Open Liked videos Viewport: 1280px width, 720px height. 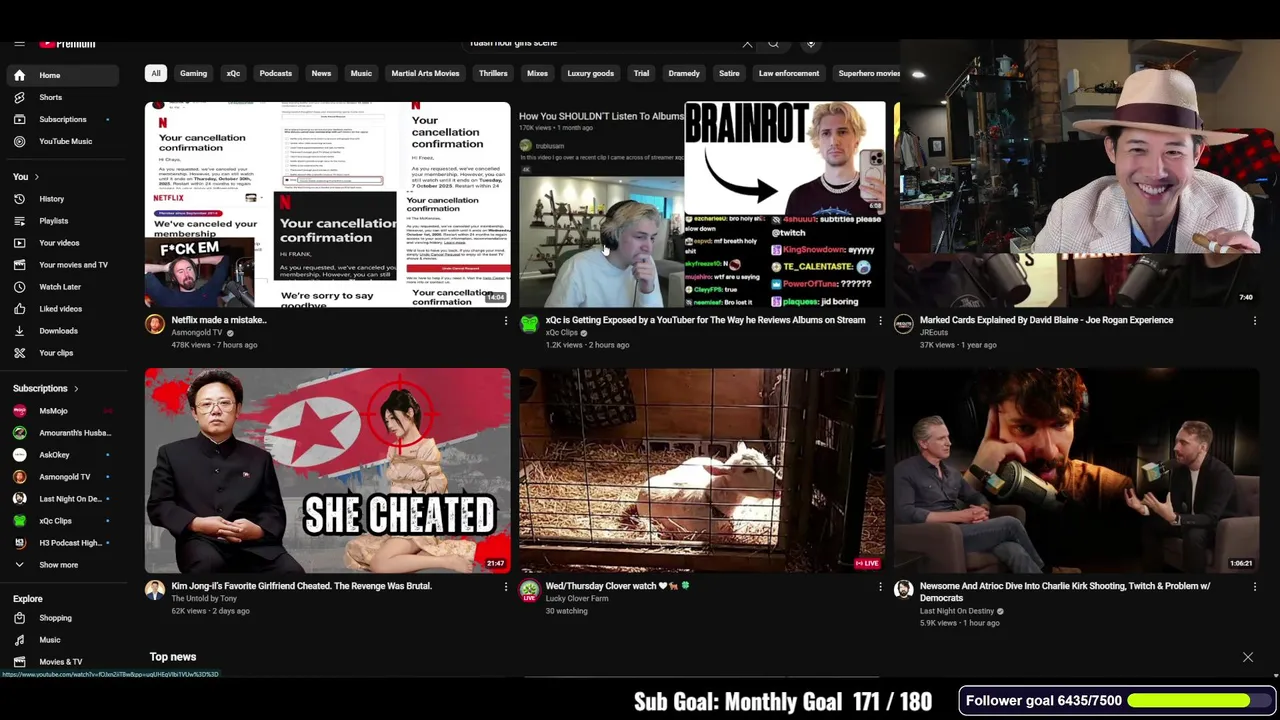63,309
